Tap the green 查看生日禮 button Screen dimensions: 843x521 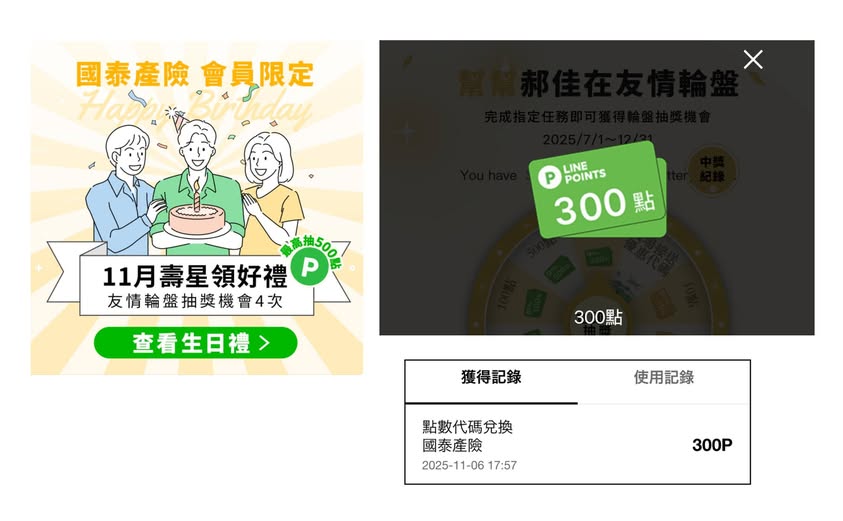point(196,343)
